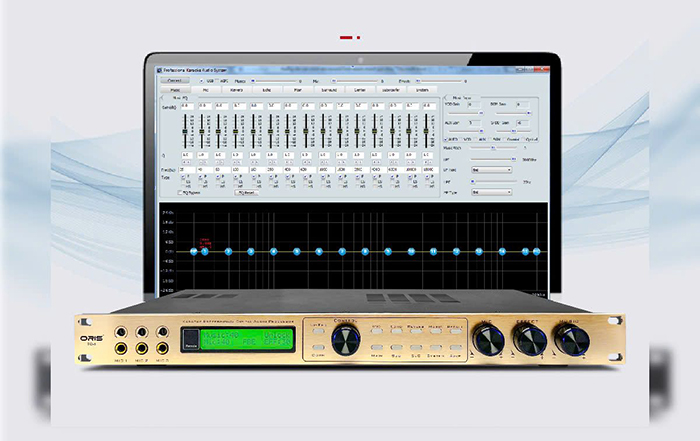Open the LP Type dropdown
Viewport: 700px width, 441px height.
pyautogui.click(x=492, y=170)
